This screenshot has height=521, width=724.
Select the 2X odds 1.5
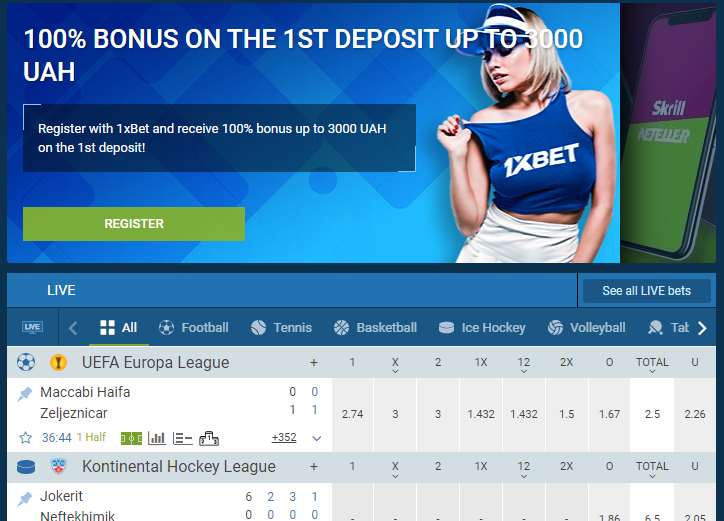tap(567, 414)
